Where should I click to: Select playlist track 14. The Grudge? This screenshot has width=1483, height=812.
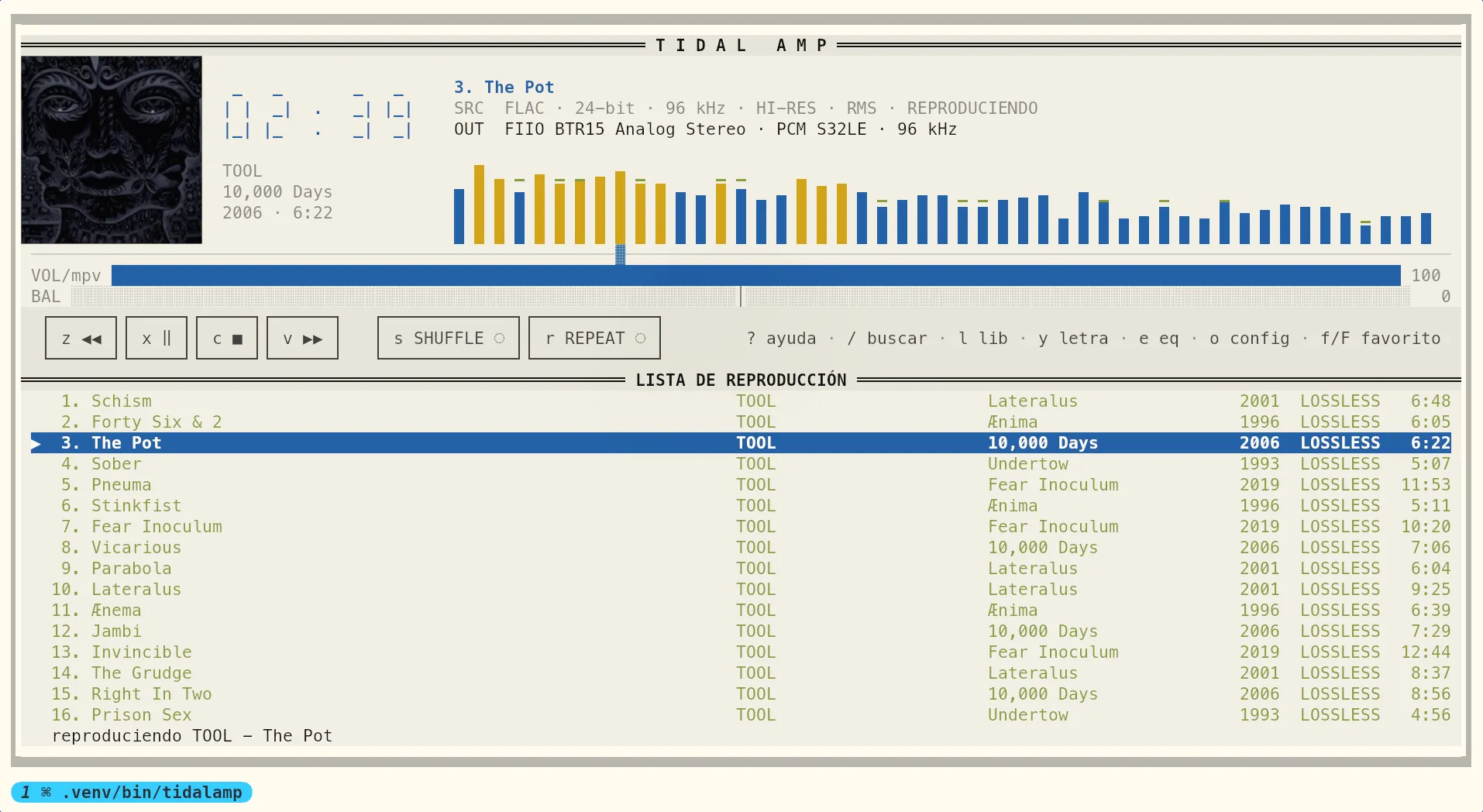coord(741,673)
